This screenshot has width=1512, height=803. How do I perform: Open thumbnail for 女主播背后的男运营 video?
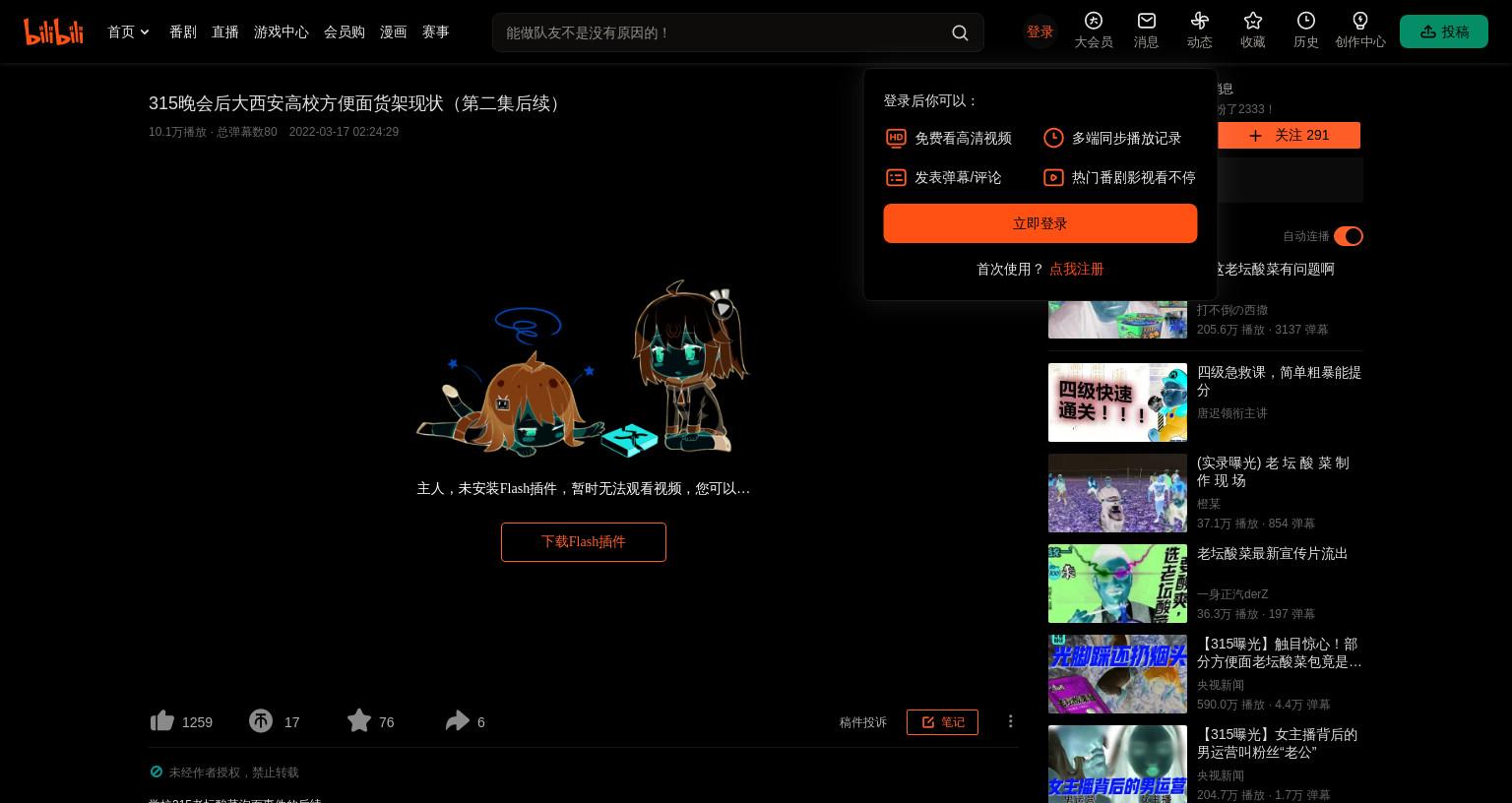click(1117, 765)
